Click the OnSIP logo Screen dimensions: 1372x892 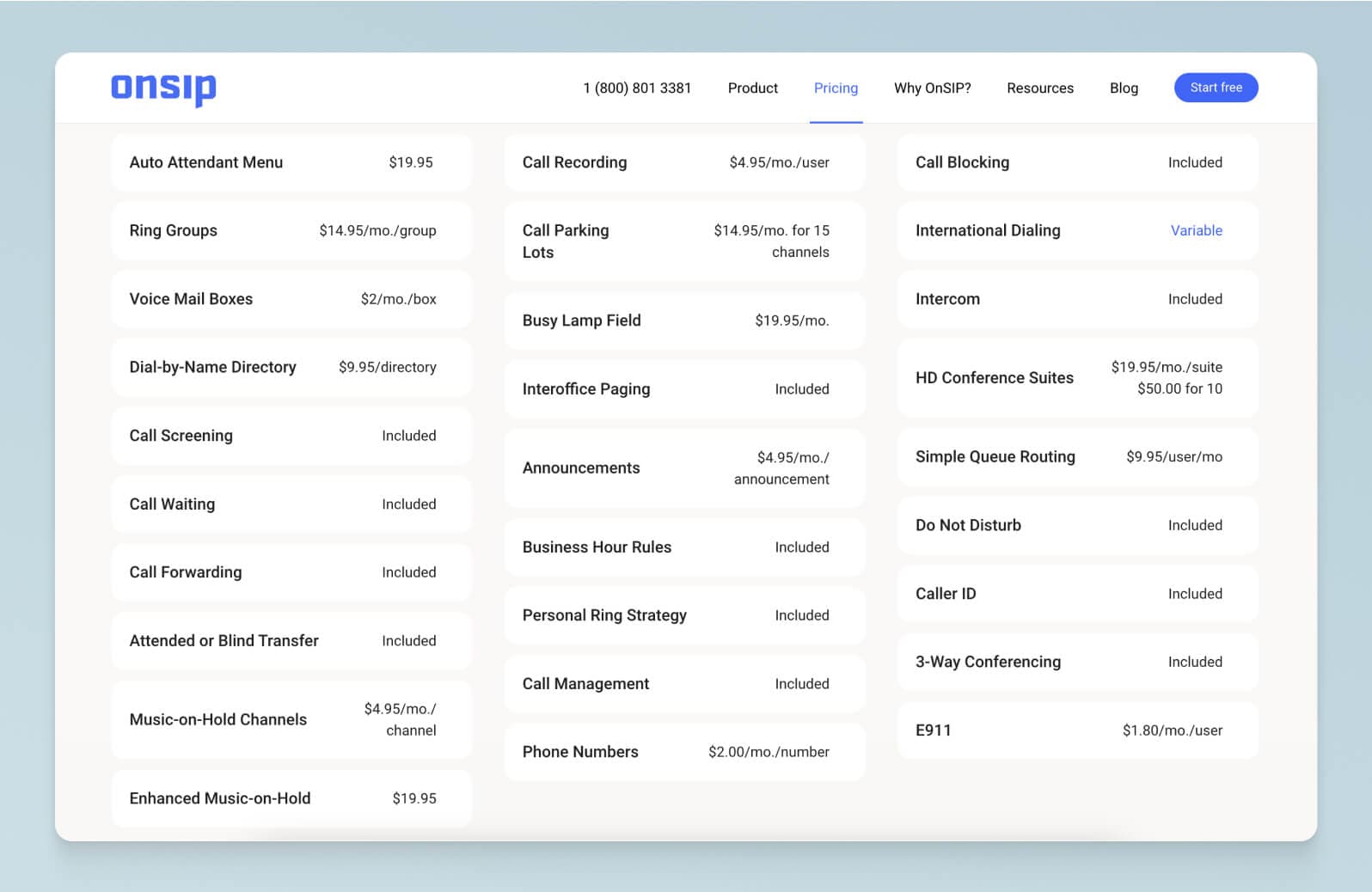click(163, 88)
